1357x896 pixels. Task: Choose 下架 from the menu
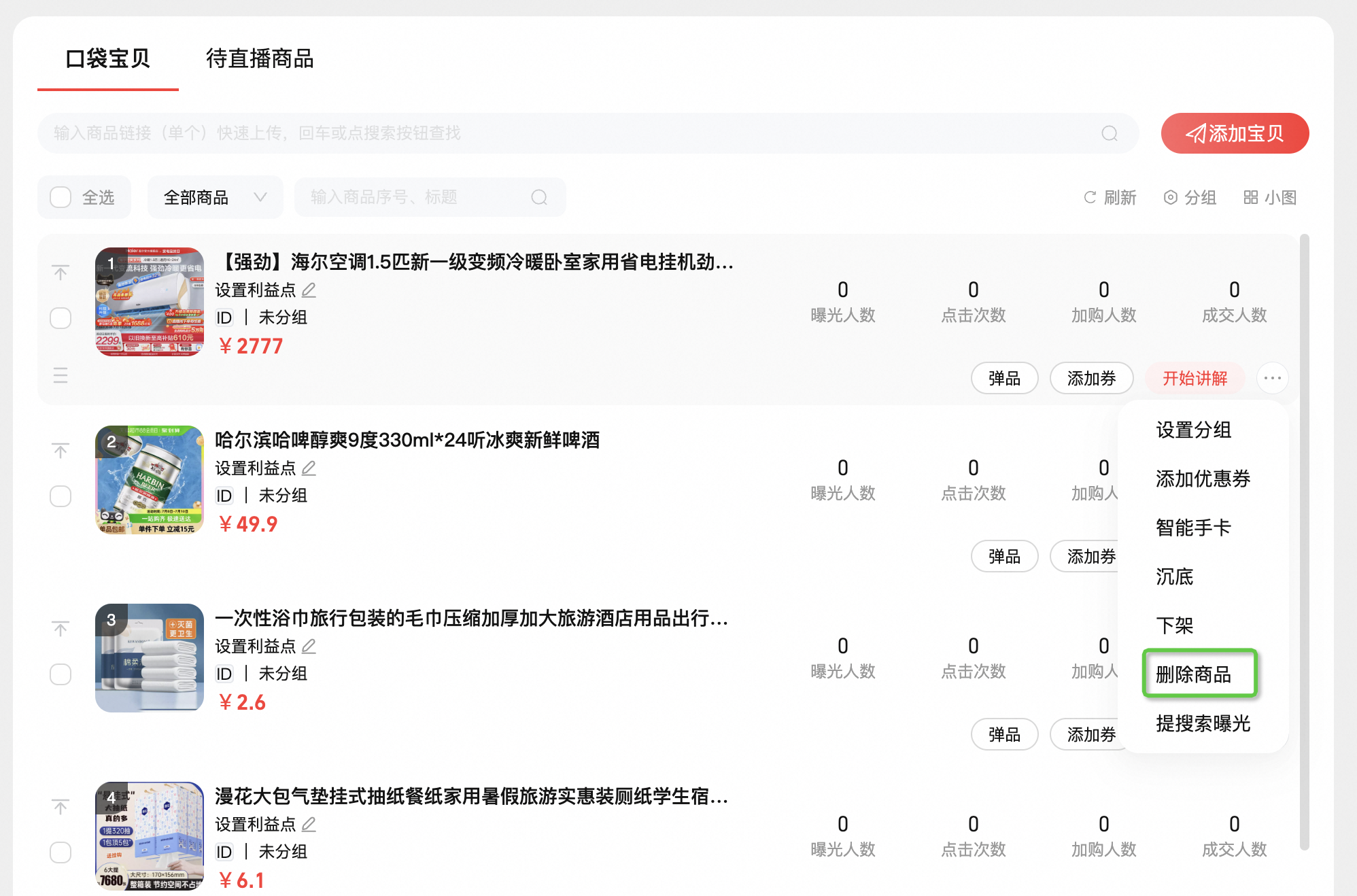point(1175,625)
